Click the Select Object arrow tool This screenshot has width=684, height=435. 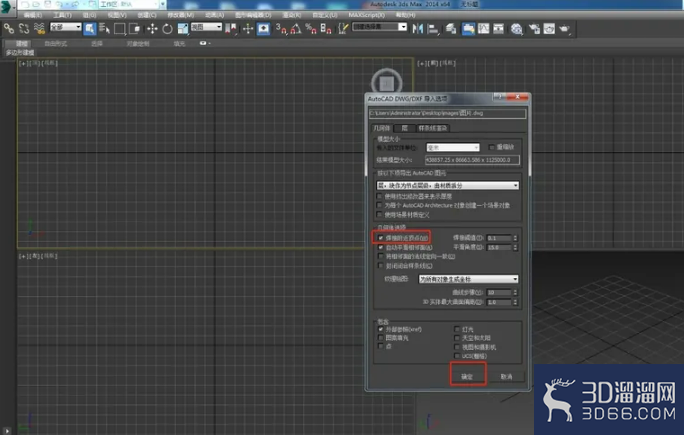tap(89, 29)
